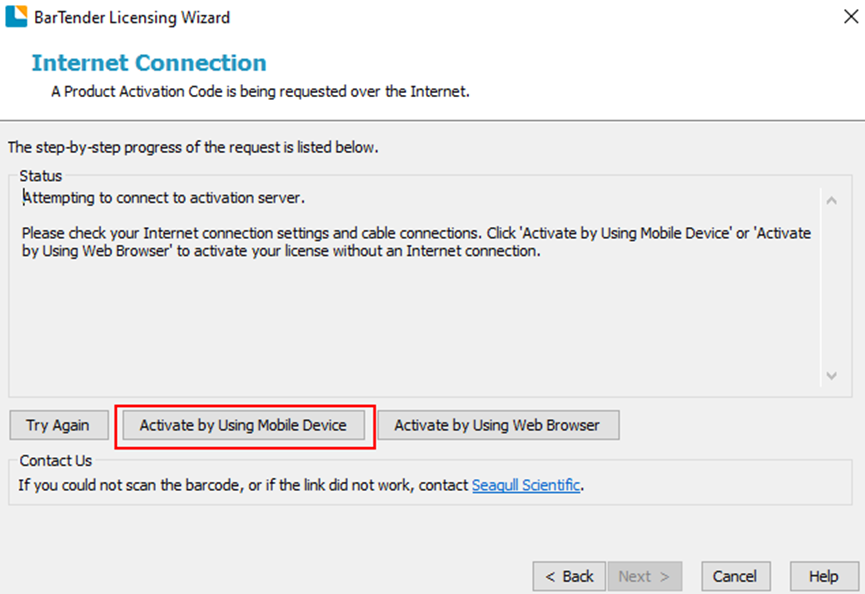Image resolution: width=865 pixels, height=594 pixels.
Task: Open the Seagull Scientific link
Action: pyautogui.click(x=525, y=486)
